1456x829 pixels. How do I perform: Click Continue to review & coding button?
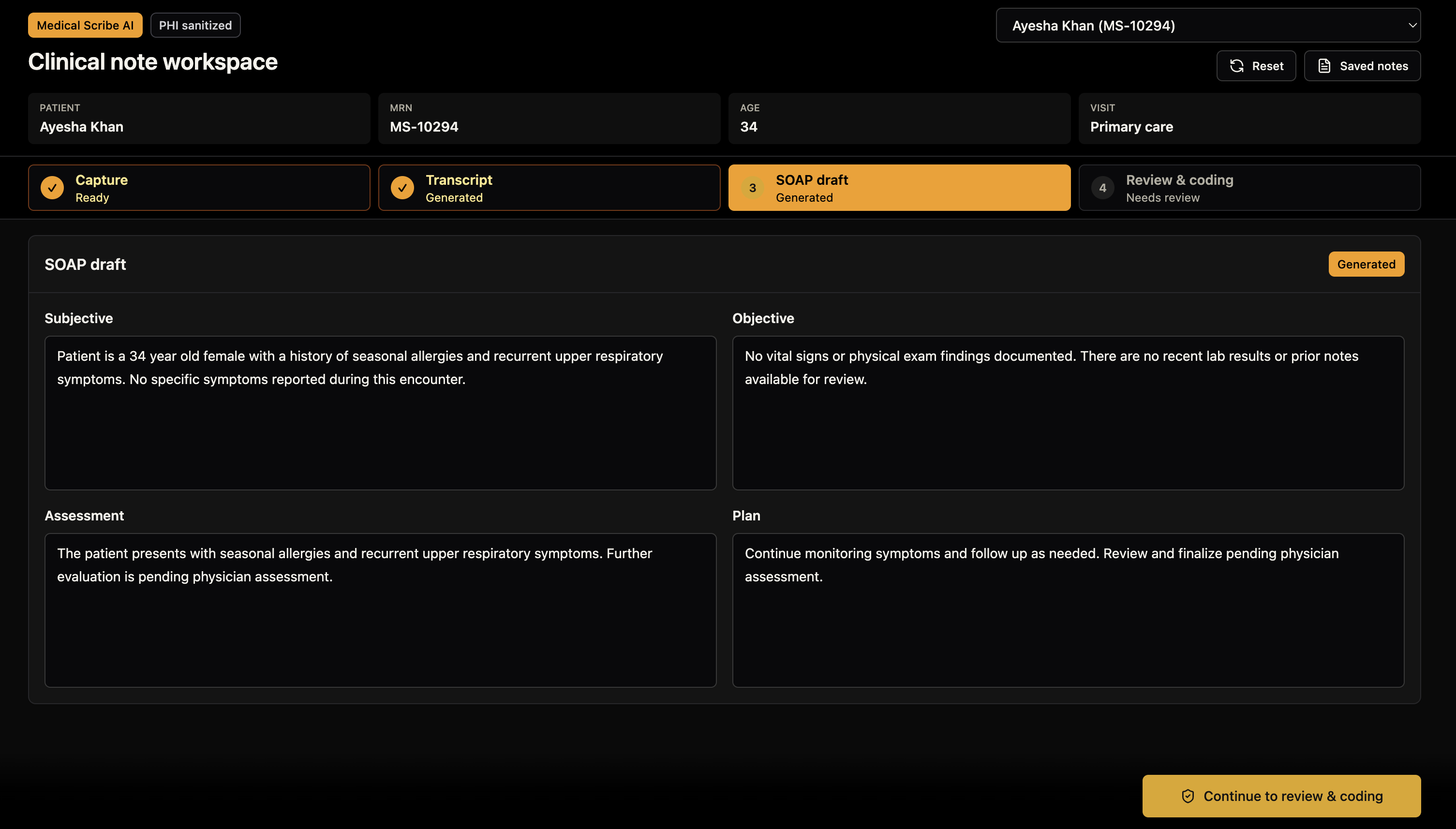(1281, 796)
